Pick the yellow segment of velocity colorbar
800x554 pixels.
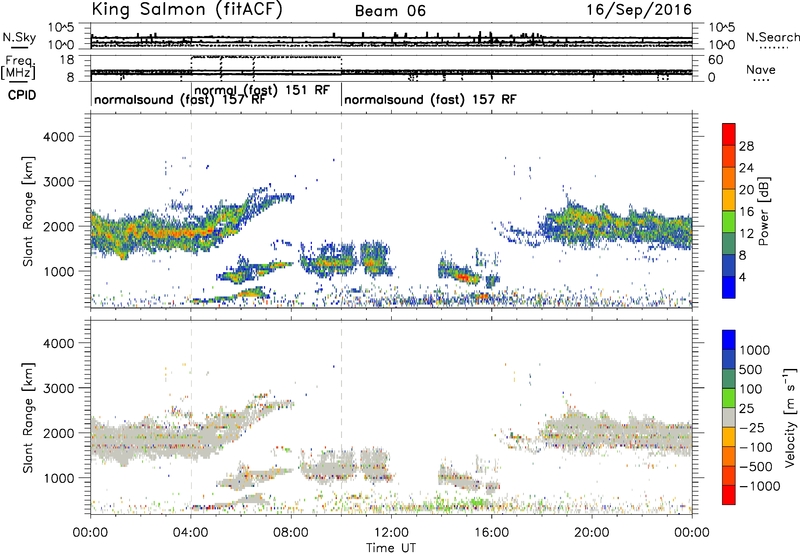click(x=729, y=437)
